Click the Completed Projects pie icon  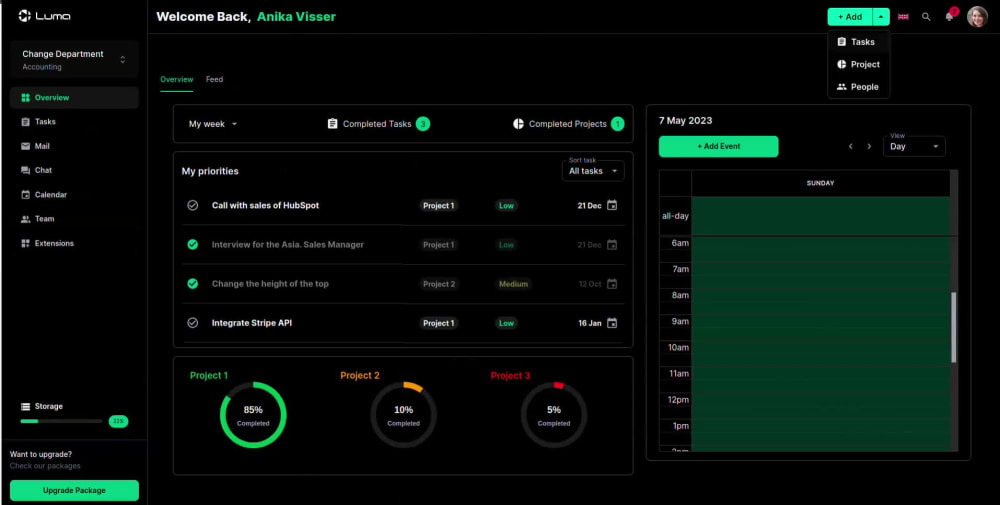pos(518,124)
